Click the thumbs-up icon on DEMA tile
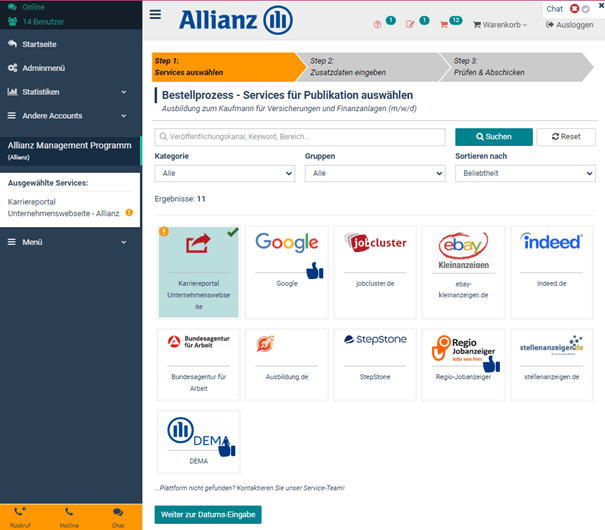The image size is (605, 530). (227, 448)
